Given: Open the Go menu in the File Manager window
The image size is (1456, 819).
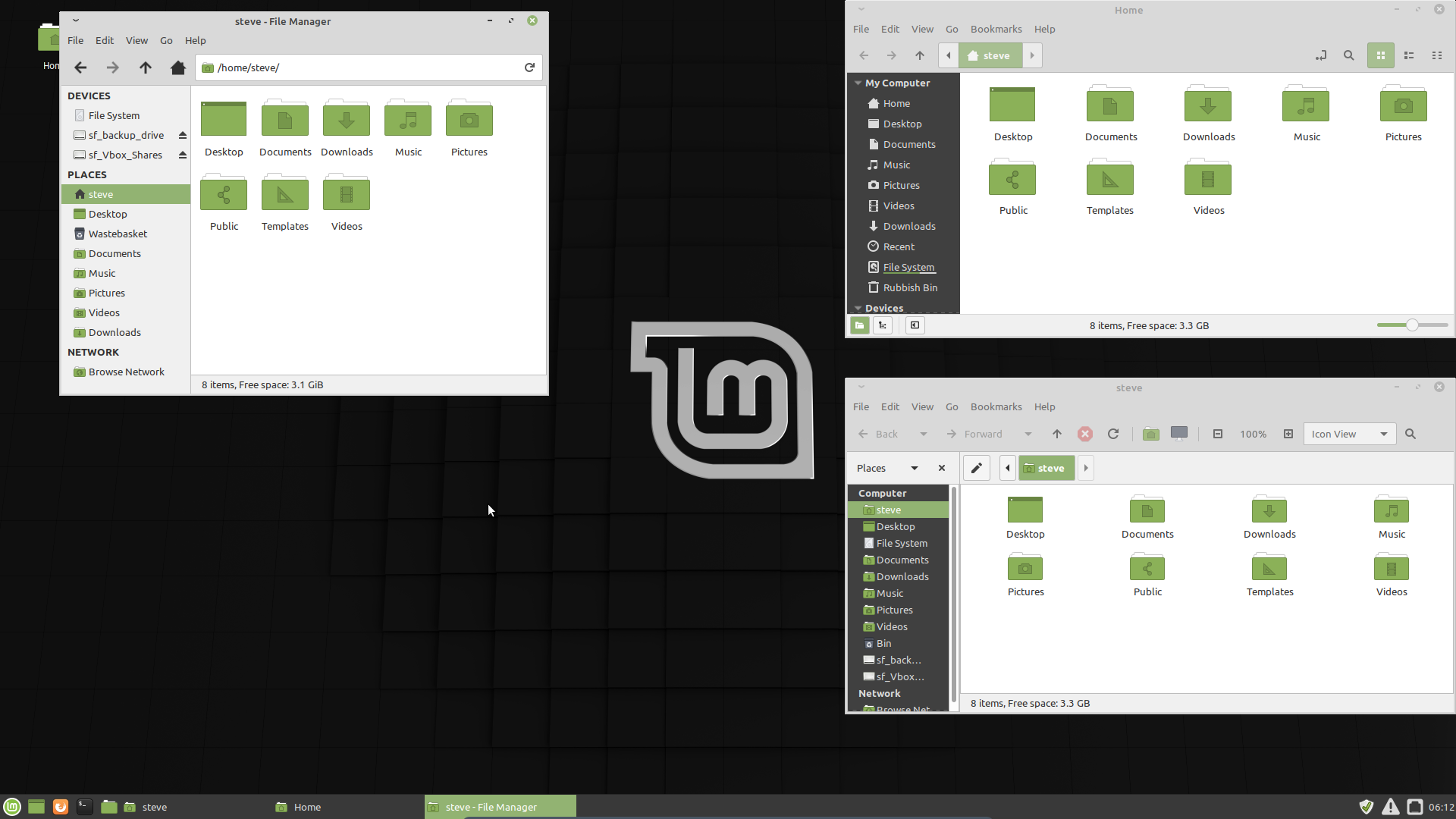Looking at the screenshot, I should [x=165, y=40].
